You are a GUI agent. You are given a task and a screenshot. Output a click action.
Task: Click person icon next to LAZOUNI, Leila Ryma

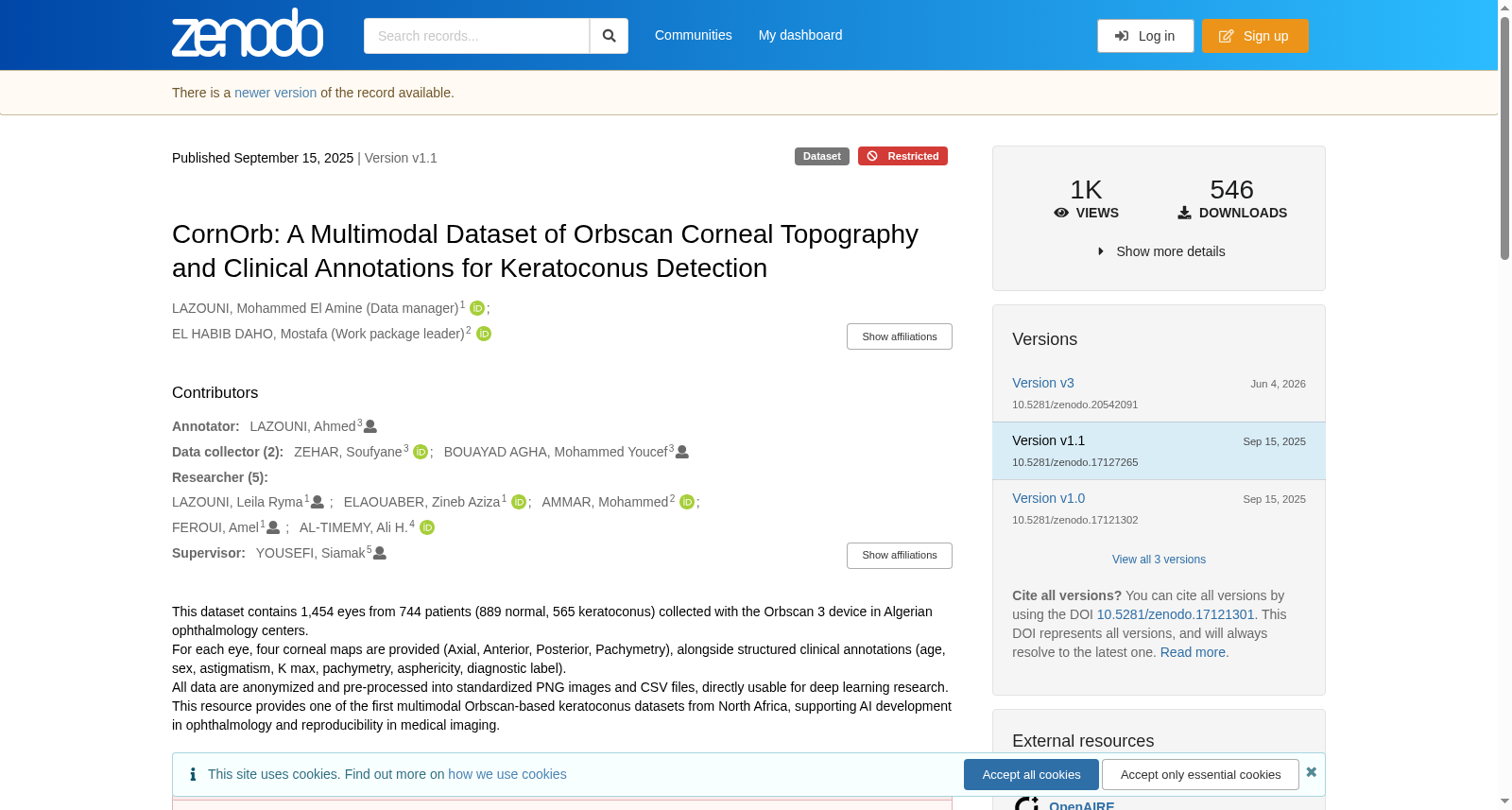pyautogui.click(x=318, y=502)
